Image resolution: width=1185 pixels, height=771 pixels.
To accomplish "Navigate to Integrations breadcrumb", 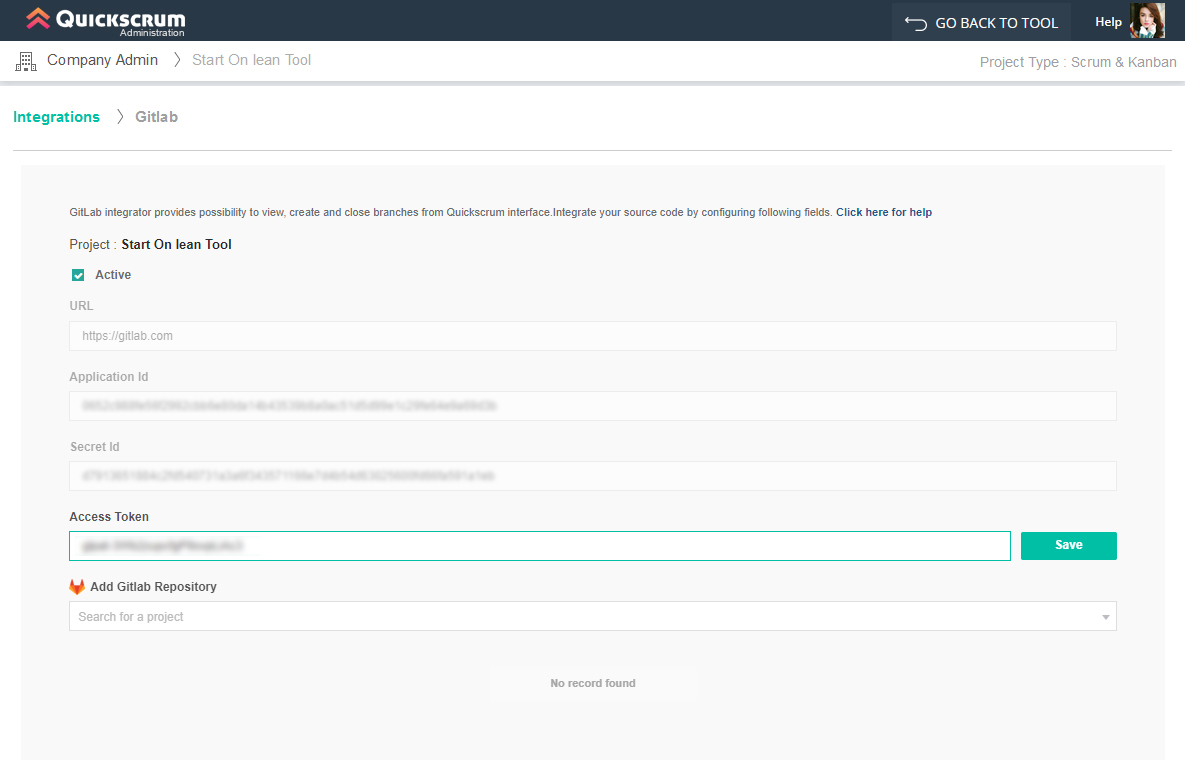I will point(56,117).
